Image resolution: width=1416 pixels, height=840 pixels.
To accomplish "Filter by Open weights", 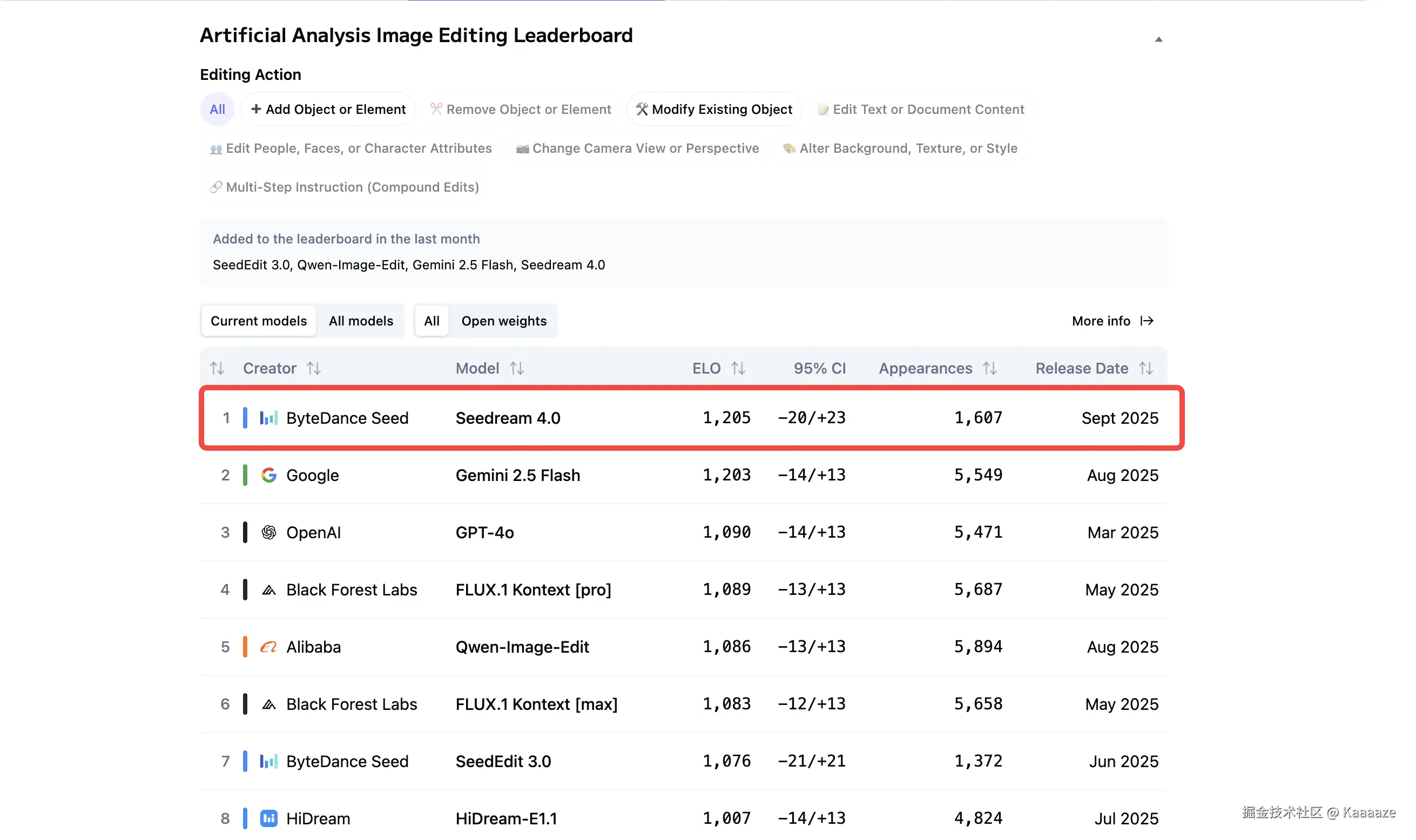I will [503, 321].
